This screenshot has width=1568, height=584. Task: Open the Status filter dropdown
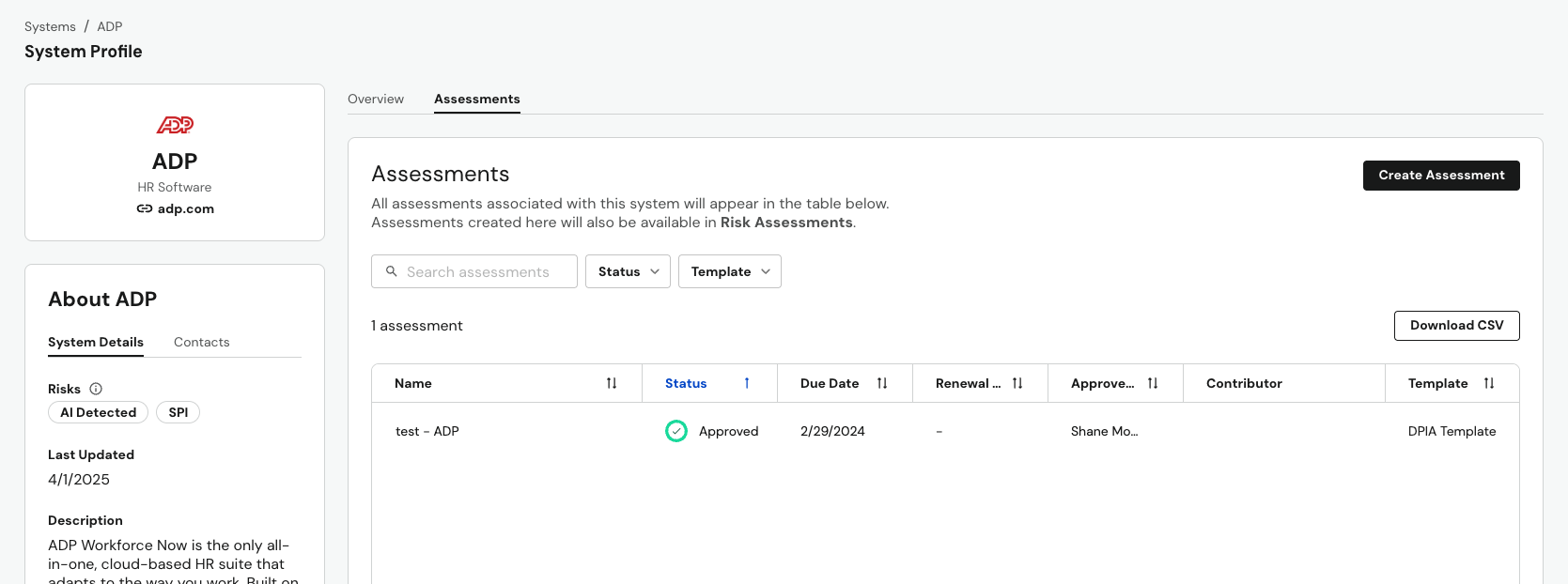[x=628, y=271]
